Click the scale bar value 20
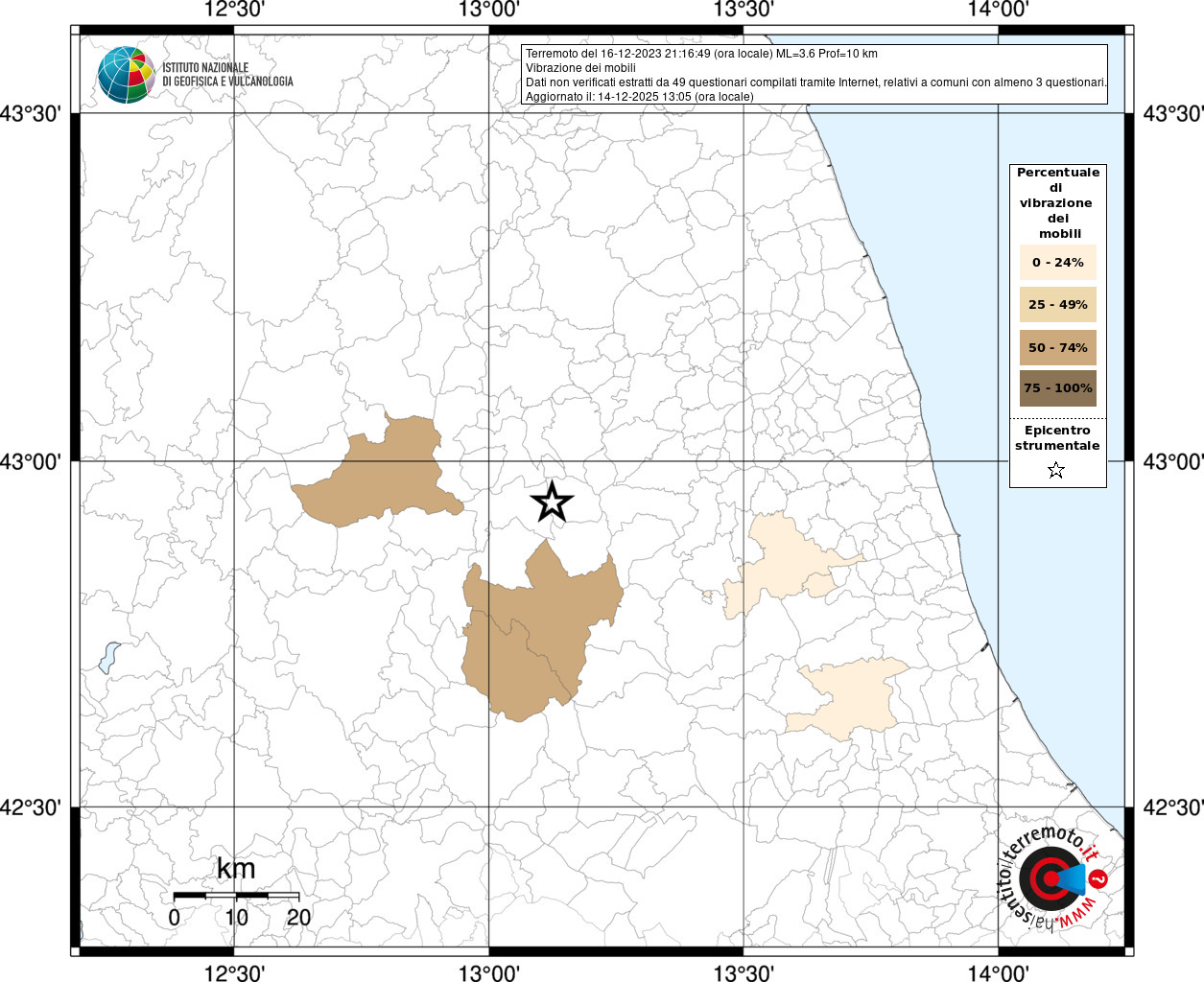 click(x=298, y=918)
